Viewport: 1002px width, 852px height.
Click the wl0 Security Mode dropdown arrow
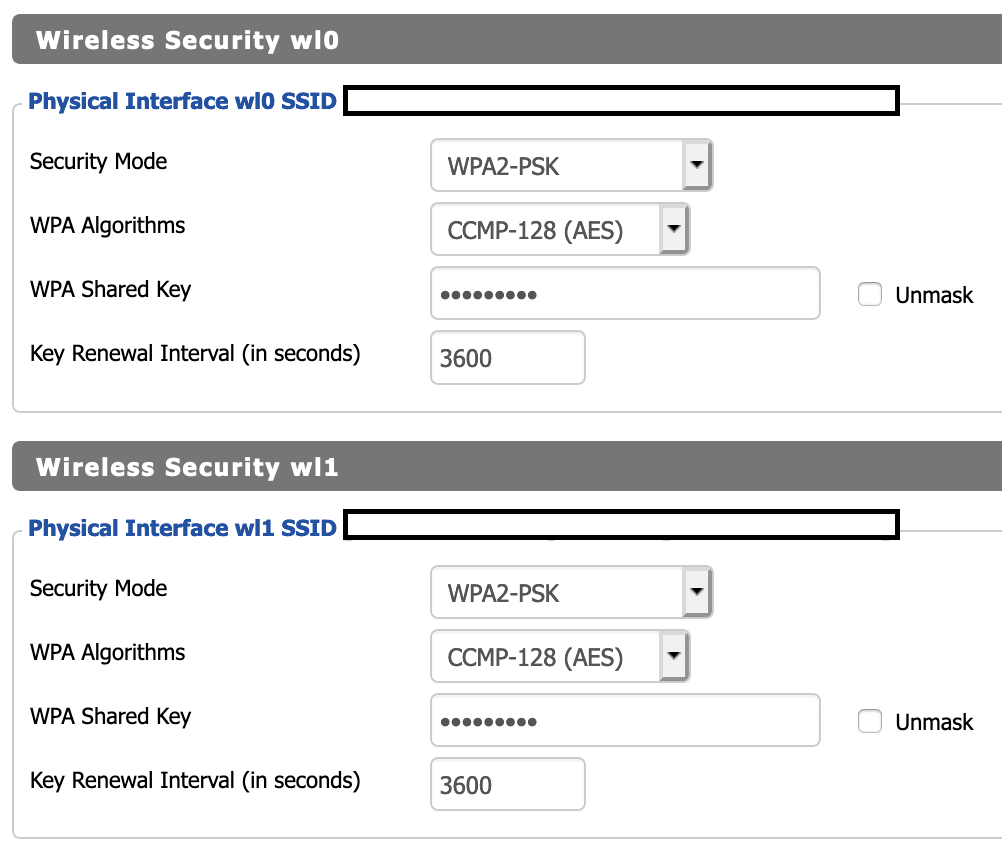pos(697,165)
